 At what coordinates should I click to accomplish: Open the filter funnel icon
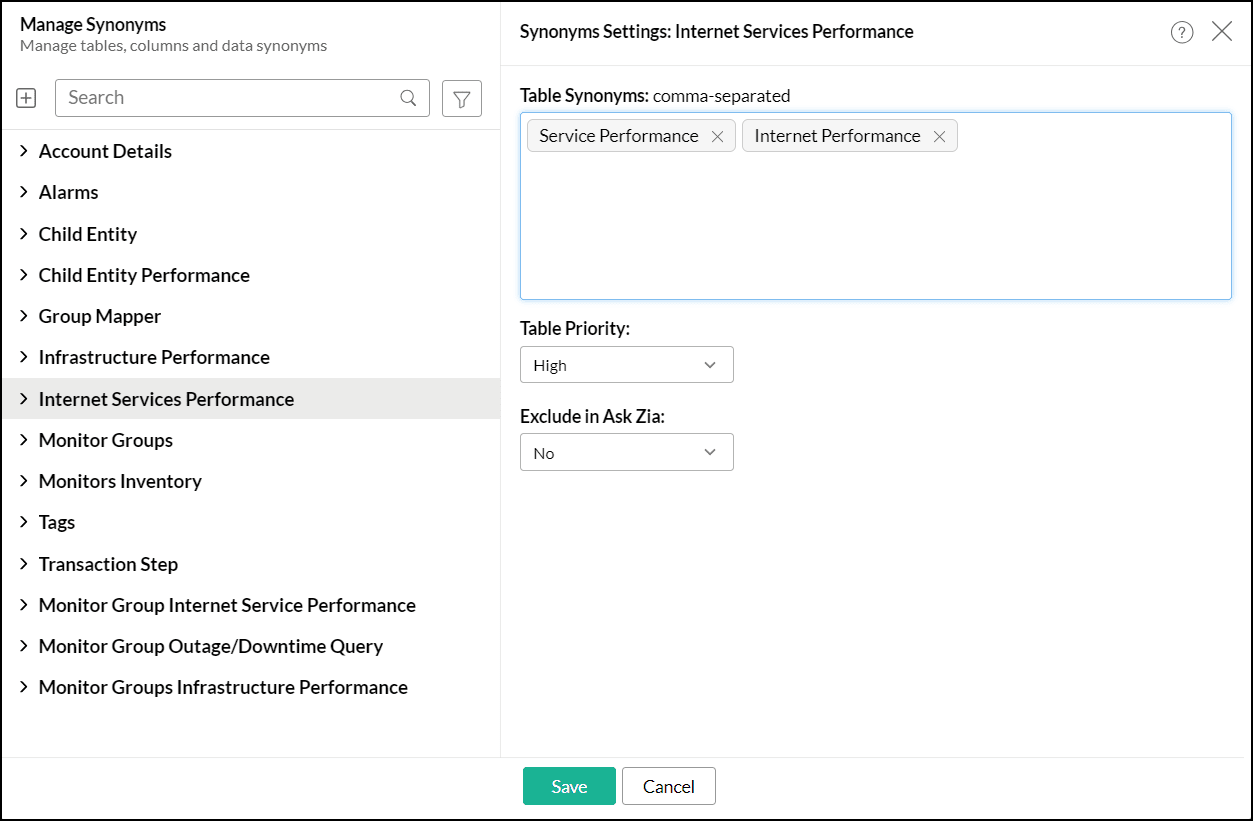461,99
